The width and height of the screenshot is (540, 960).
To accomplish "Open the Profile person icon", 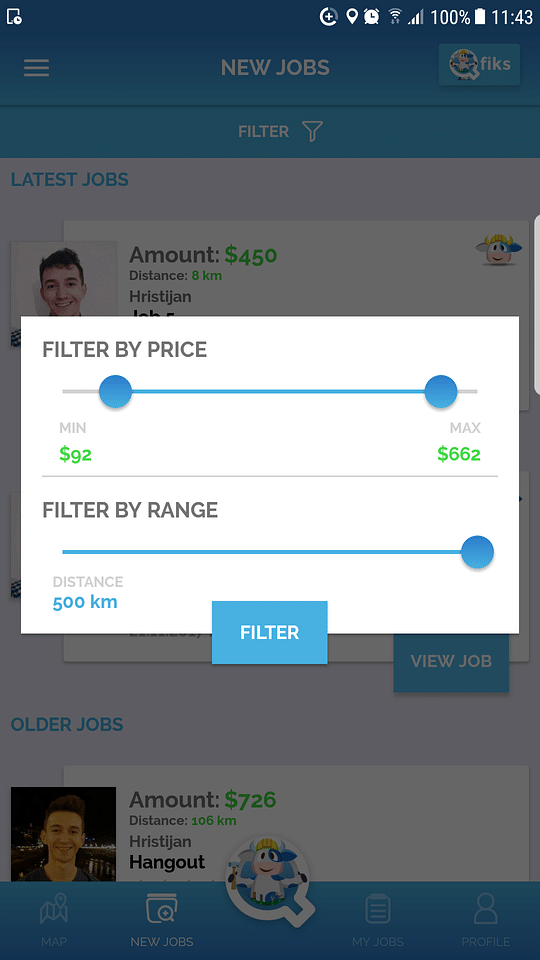I will (x=486, y=908).
